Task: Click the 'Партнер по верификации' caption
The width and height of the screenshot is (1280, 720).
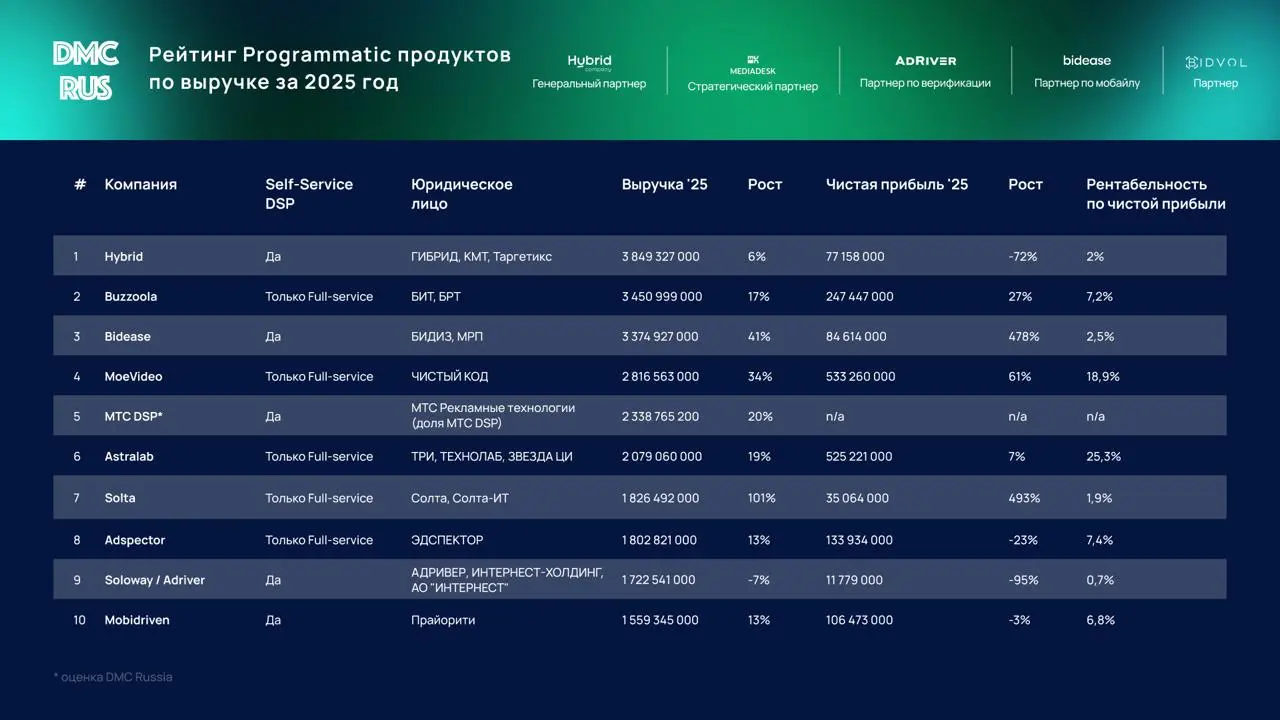Action: tap(925, 83)
